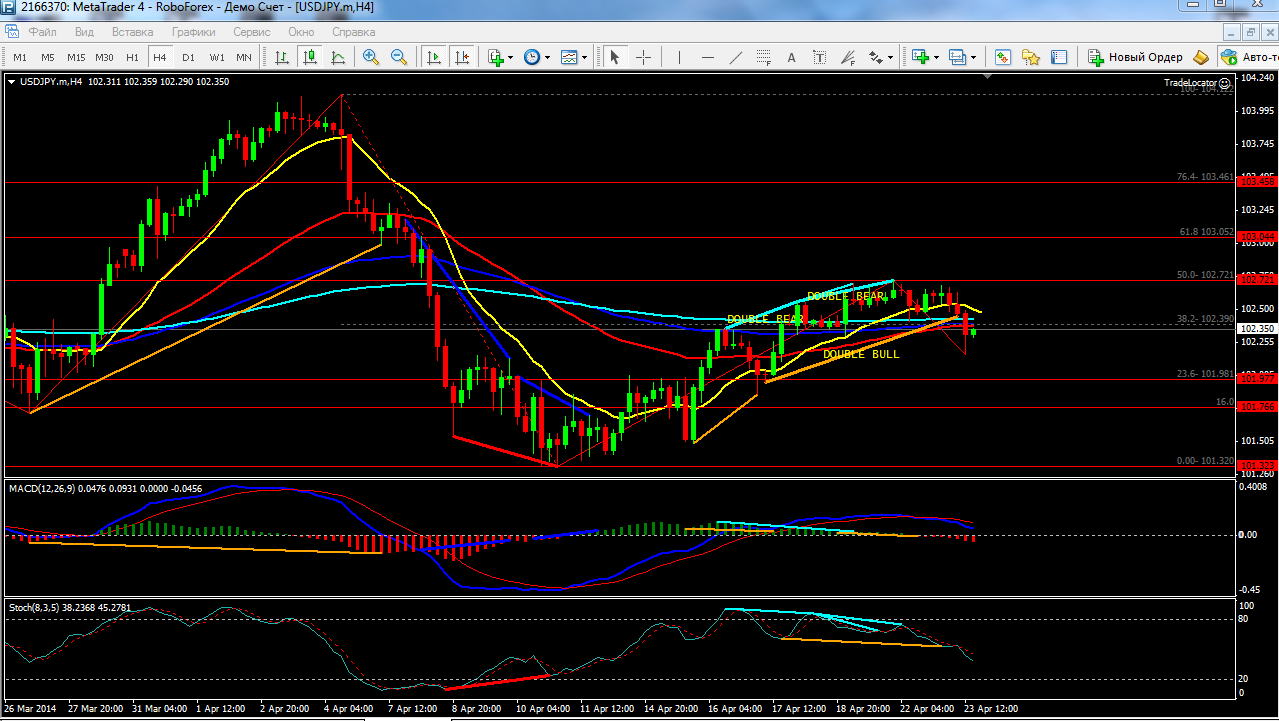Open the arrows objects dropdown
Image resolution: width=1279 pixels, height=721 pixels.
881,57
